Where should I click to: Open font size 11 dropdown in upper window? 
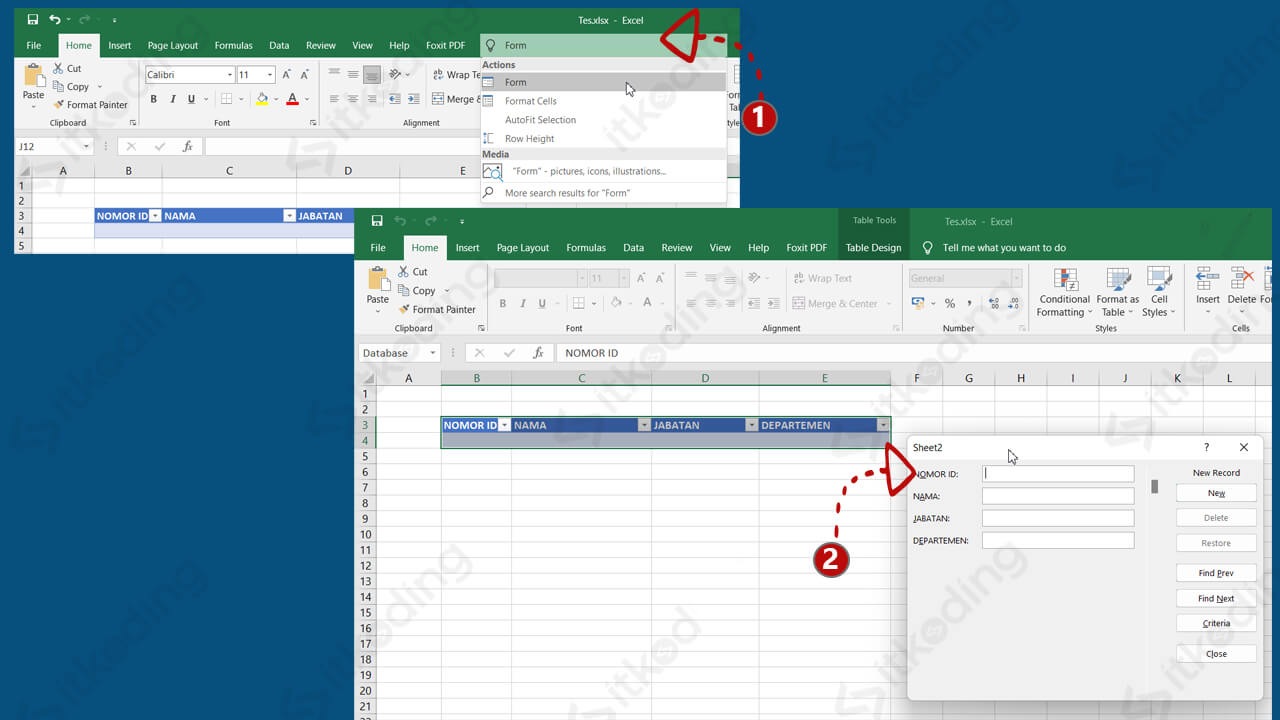270,75
